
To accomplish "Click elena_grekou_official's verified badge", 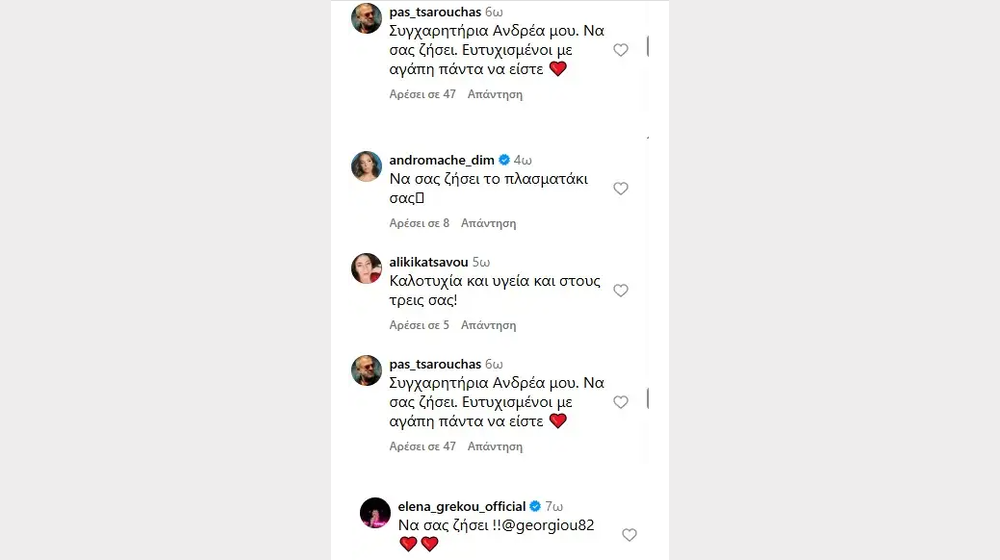I will pos(535,506).
